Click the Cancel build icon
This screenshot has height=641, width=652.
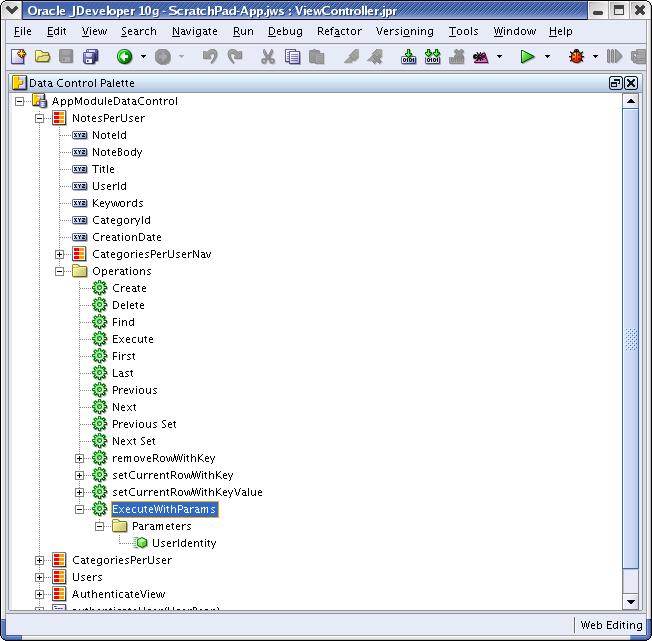click(x=457, y=57)
